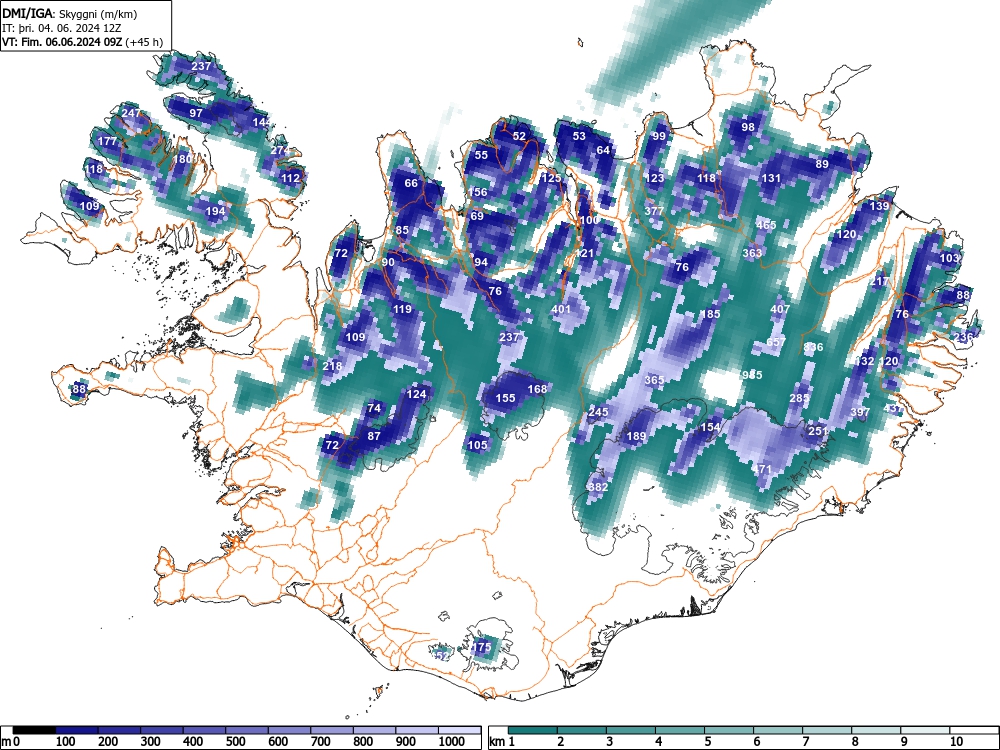Viewport: 1000px width, 750px height.
Task: Click the visibility value 87 on the map
Action: pyautogui.click(x=374, y=436)
